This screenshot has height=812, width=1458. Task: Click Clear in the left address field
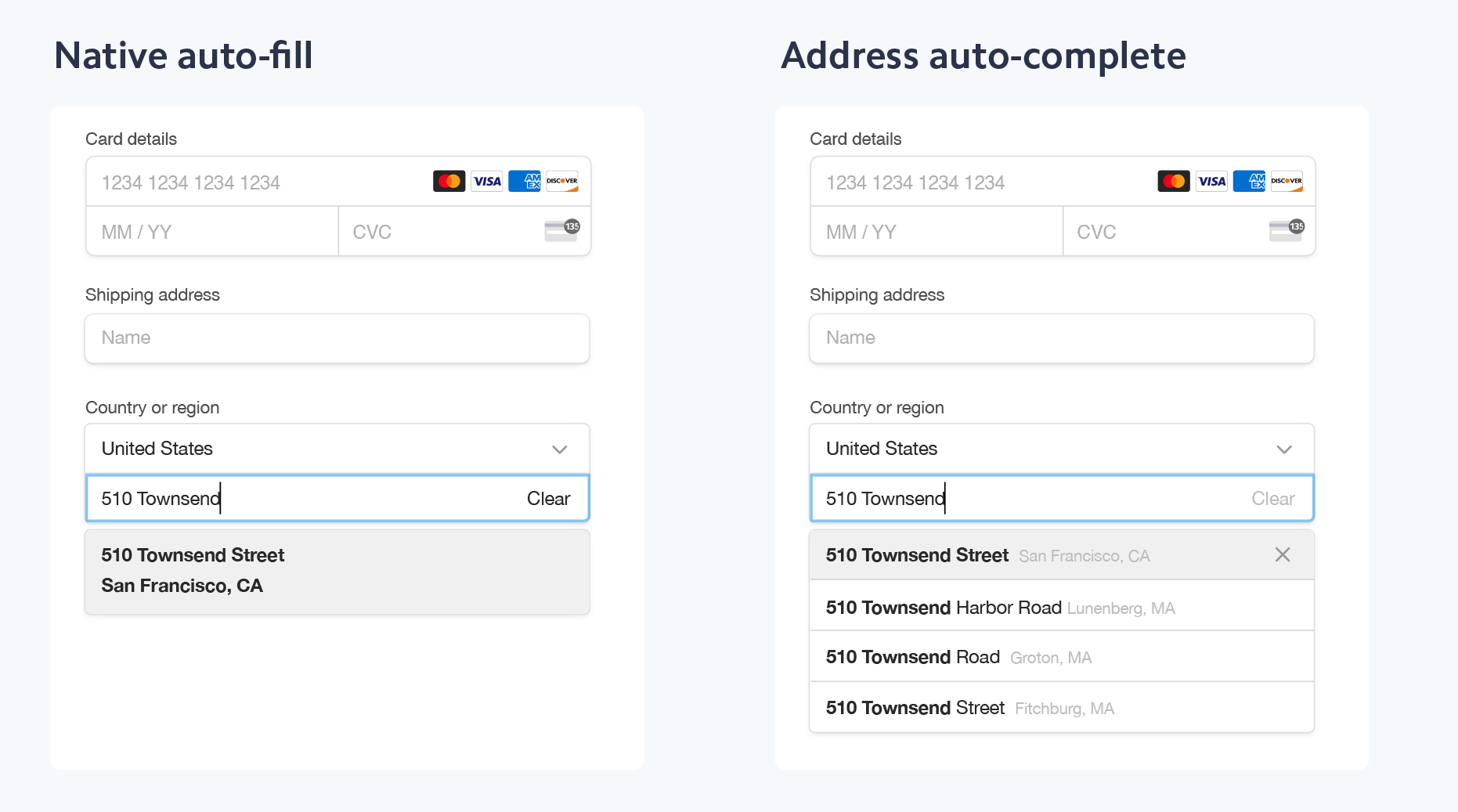pos(548,498)
